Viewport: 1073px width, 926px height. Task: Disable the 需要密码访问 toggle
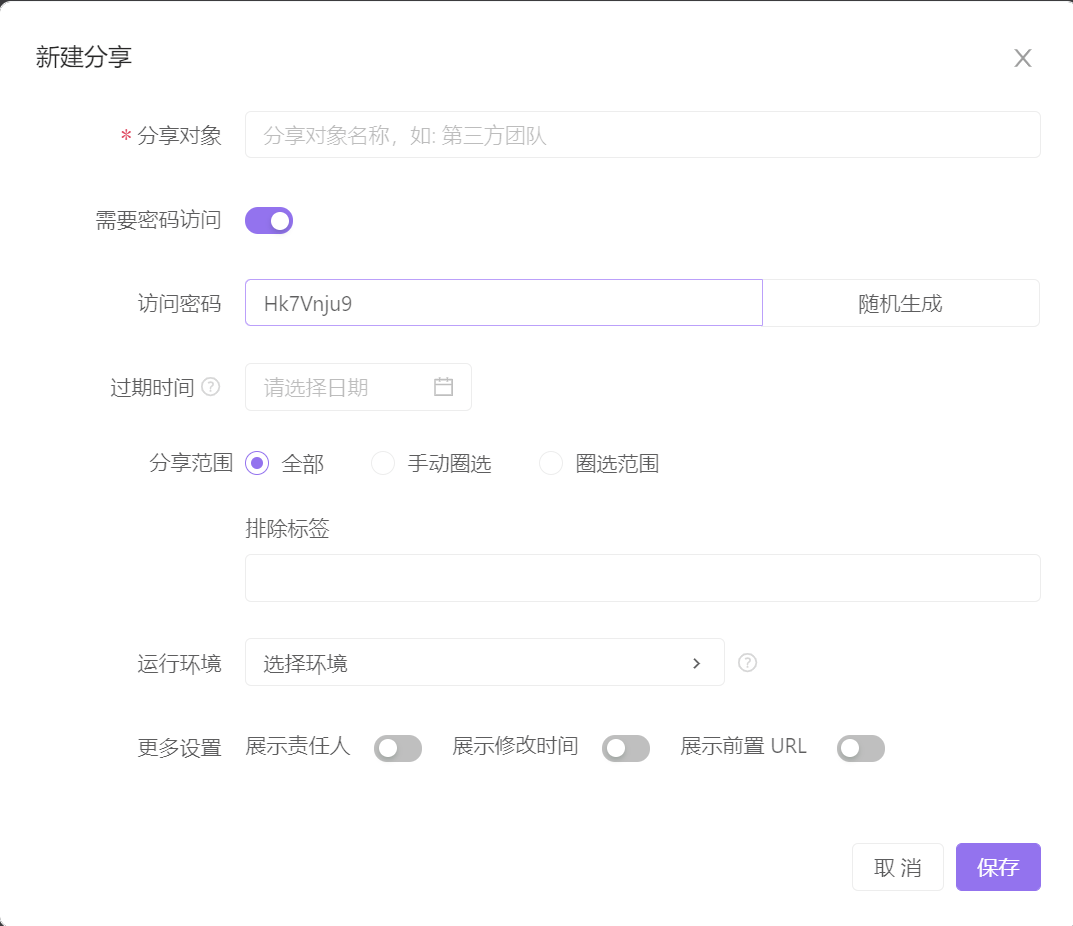pos(268,220)
